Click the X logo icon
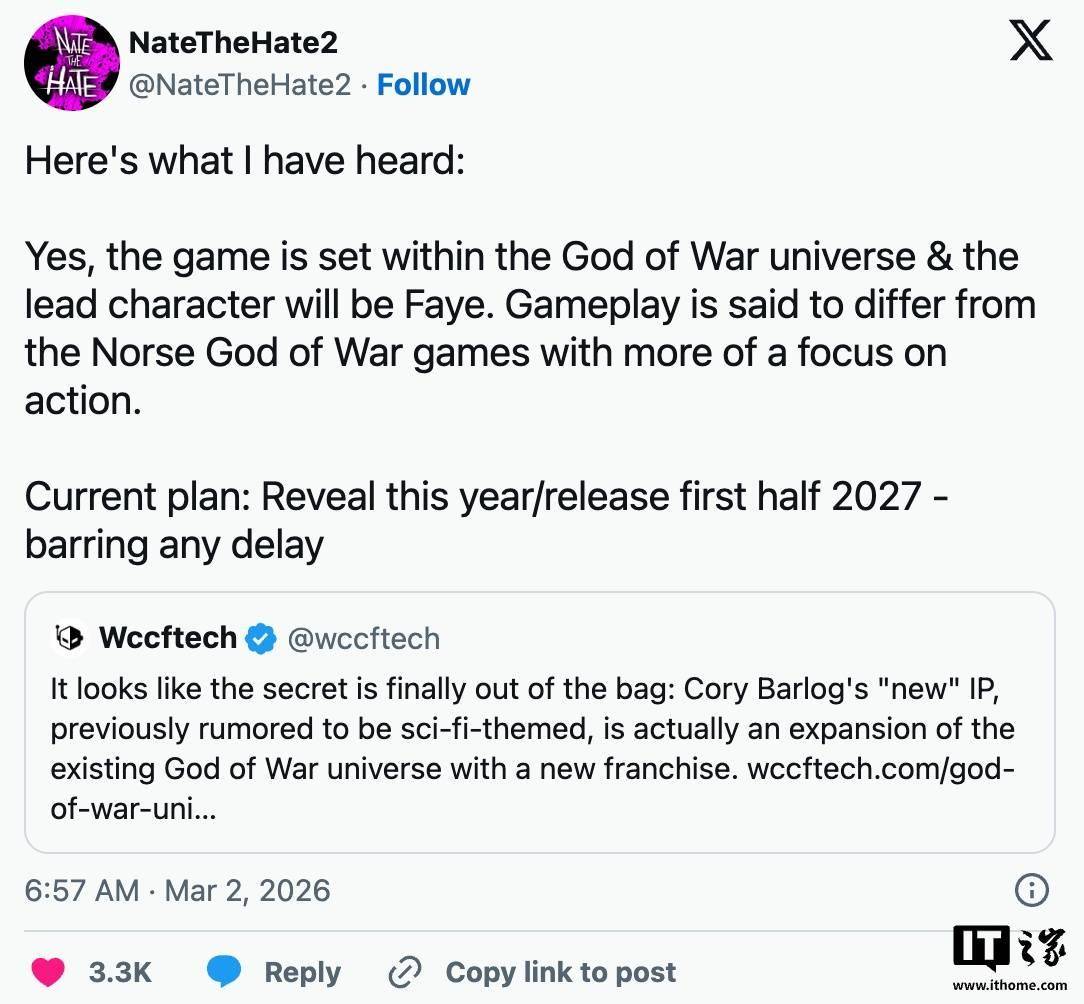This screenshot has width=1084, height=1004. point(1030,40)
